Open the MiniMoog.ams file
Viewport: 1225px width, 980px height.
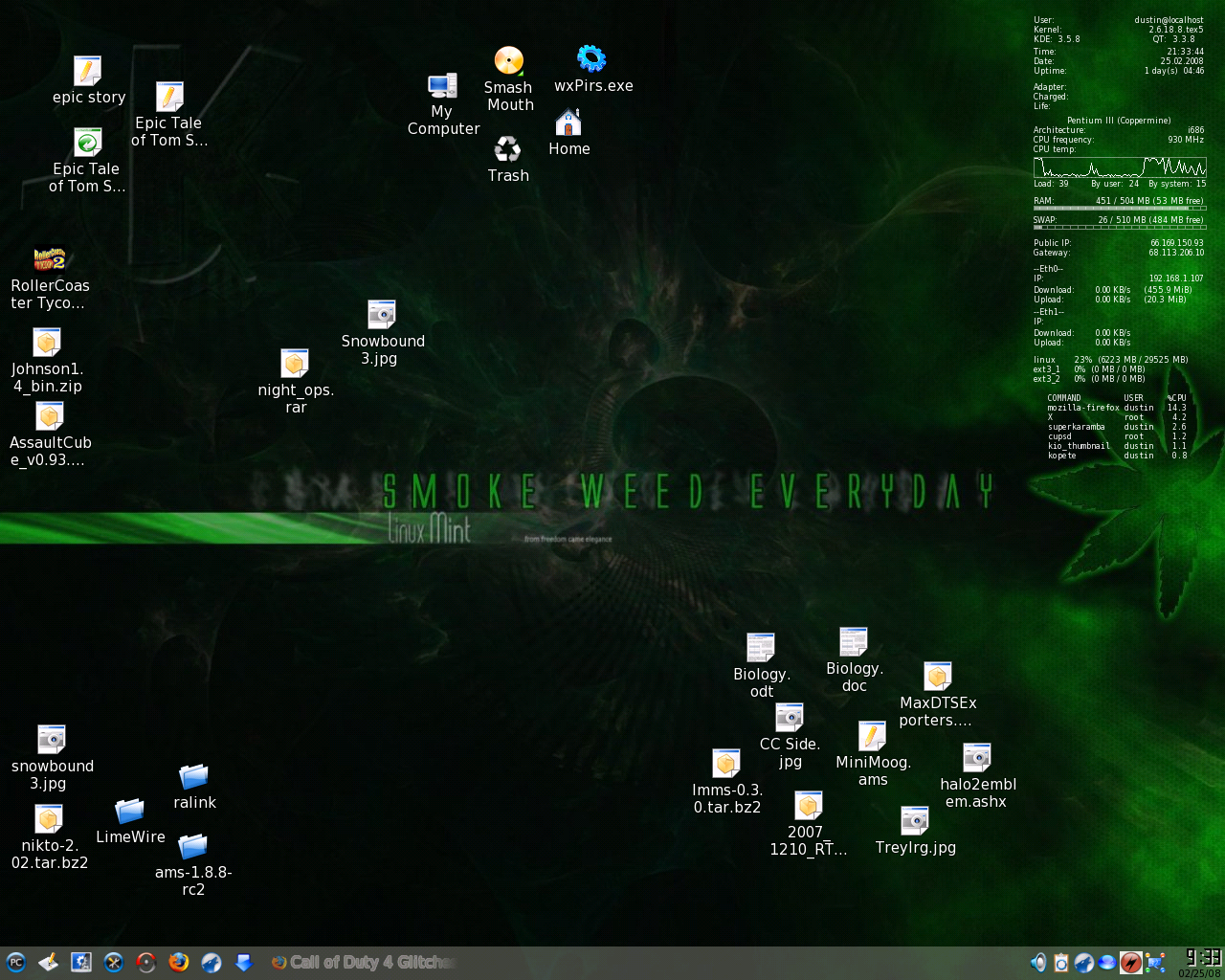[x=872, y=736]
